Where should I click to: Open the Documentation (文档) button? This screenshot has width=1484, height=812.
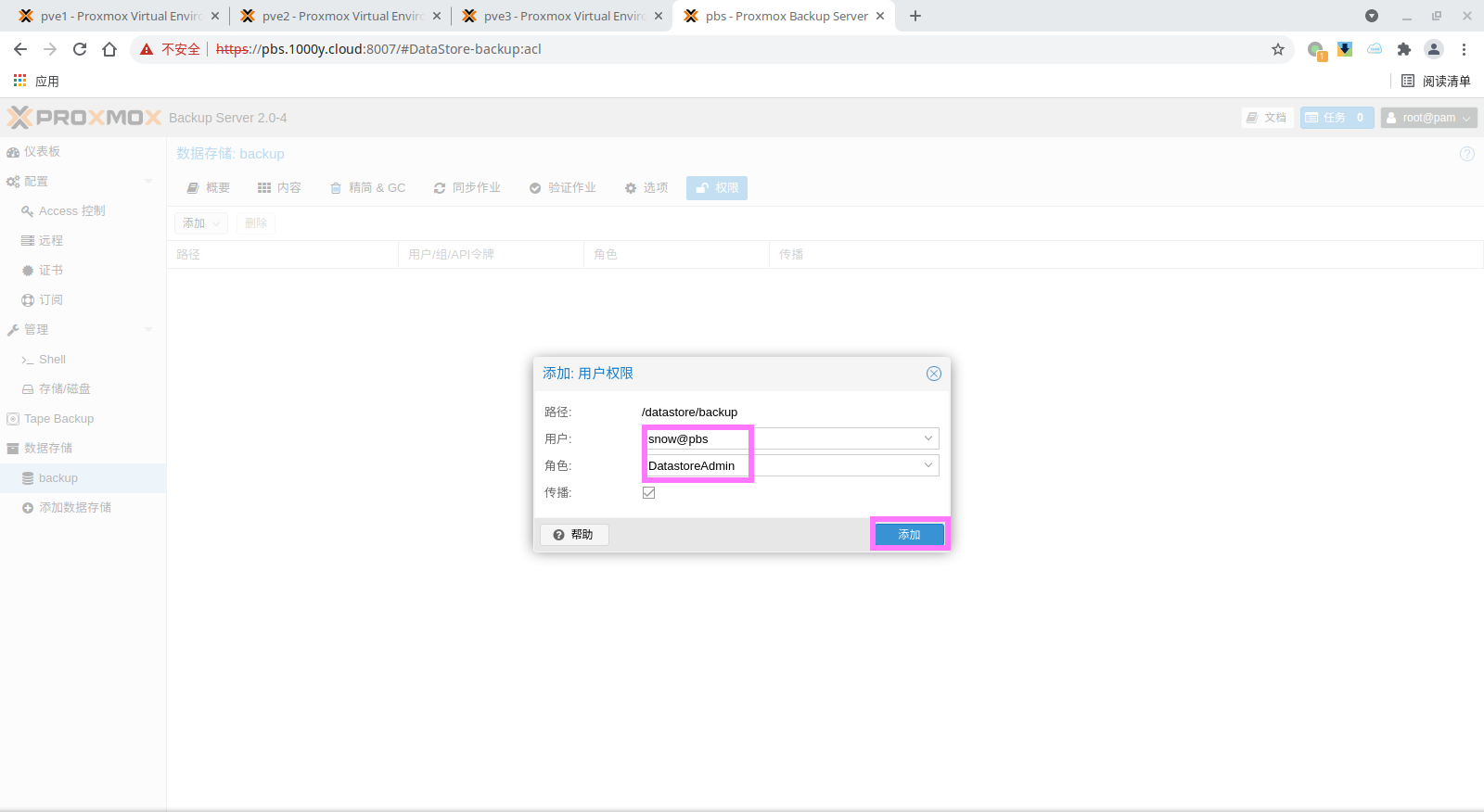(1267, 118)
